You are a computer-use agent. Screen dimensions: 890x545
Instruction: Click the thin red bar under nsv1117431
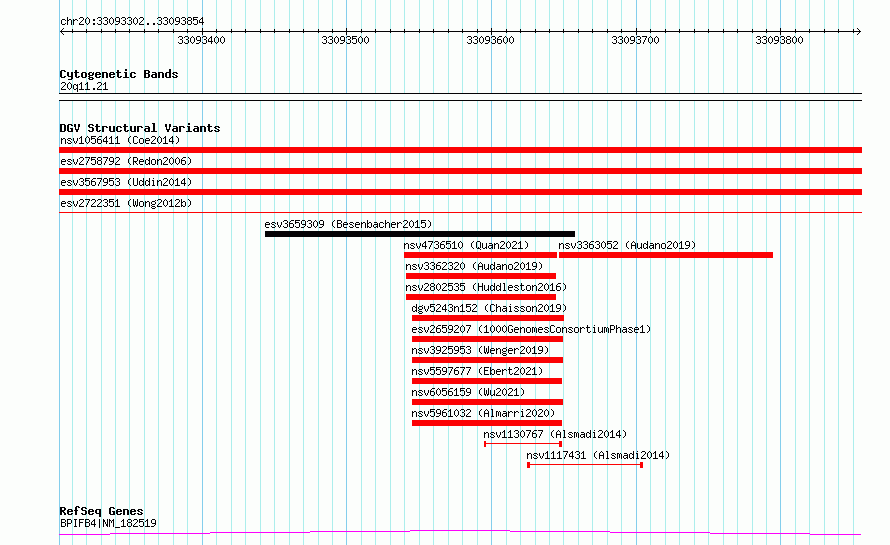[x=585, y=465]
